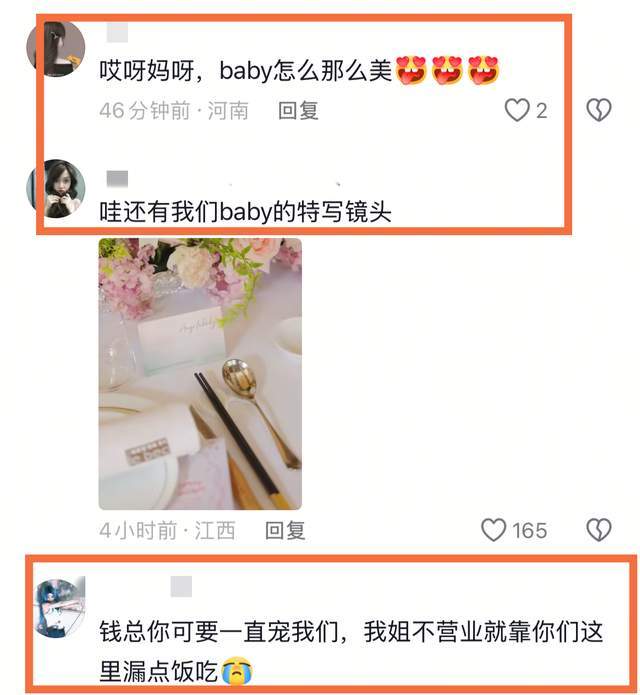Tap the timestamp 46分钟前 · 河南
This screenshot has width=640, height=695.
pyautogui.click(x=174, y=110)
